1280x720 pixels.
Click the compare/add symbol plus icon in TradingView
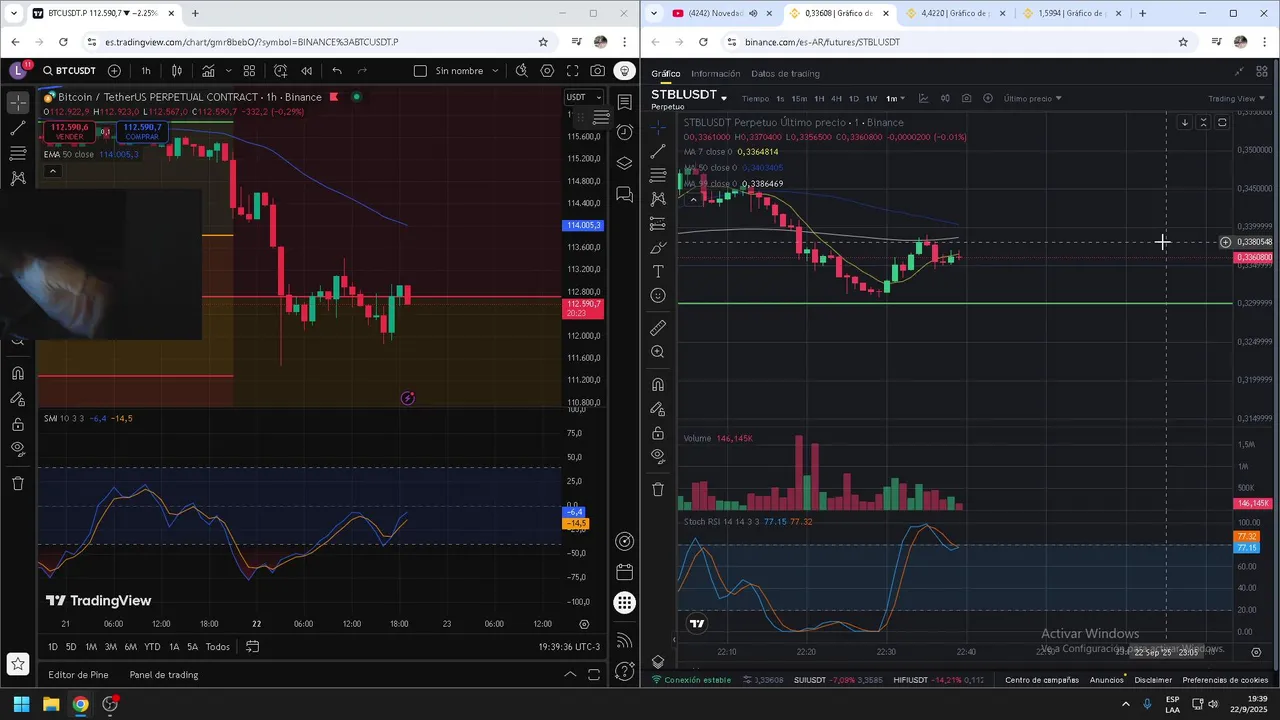coord(114,71)
